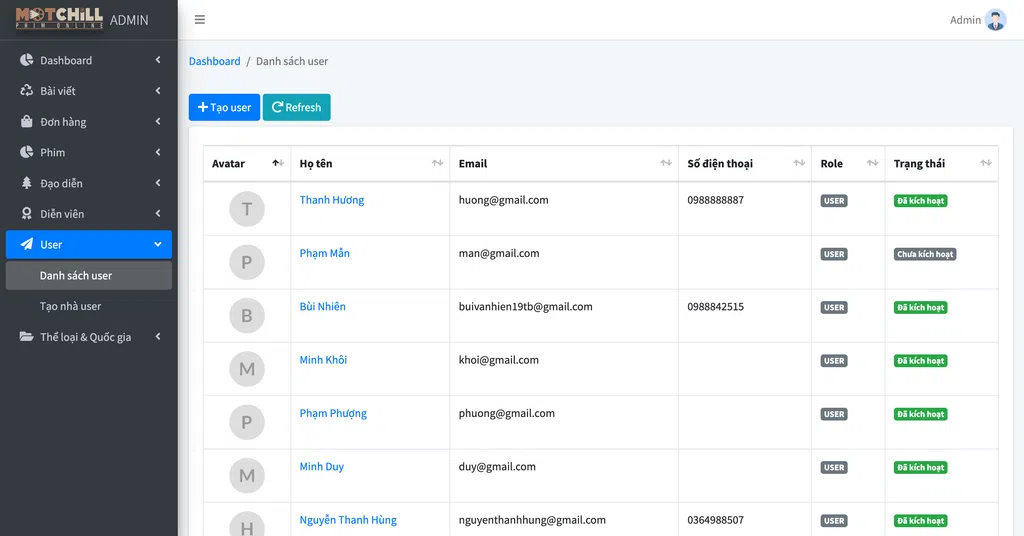
Task: Click Chưa kích hoạt badge of Phạm Mẫn
Action: click(x=925, y=254)
